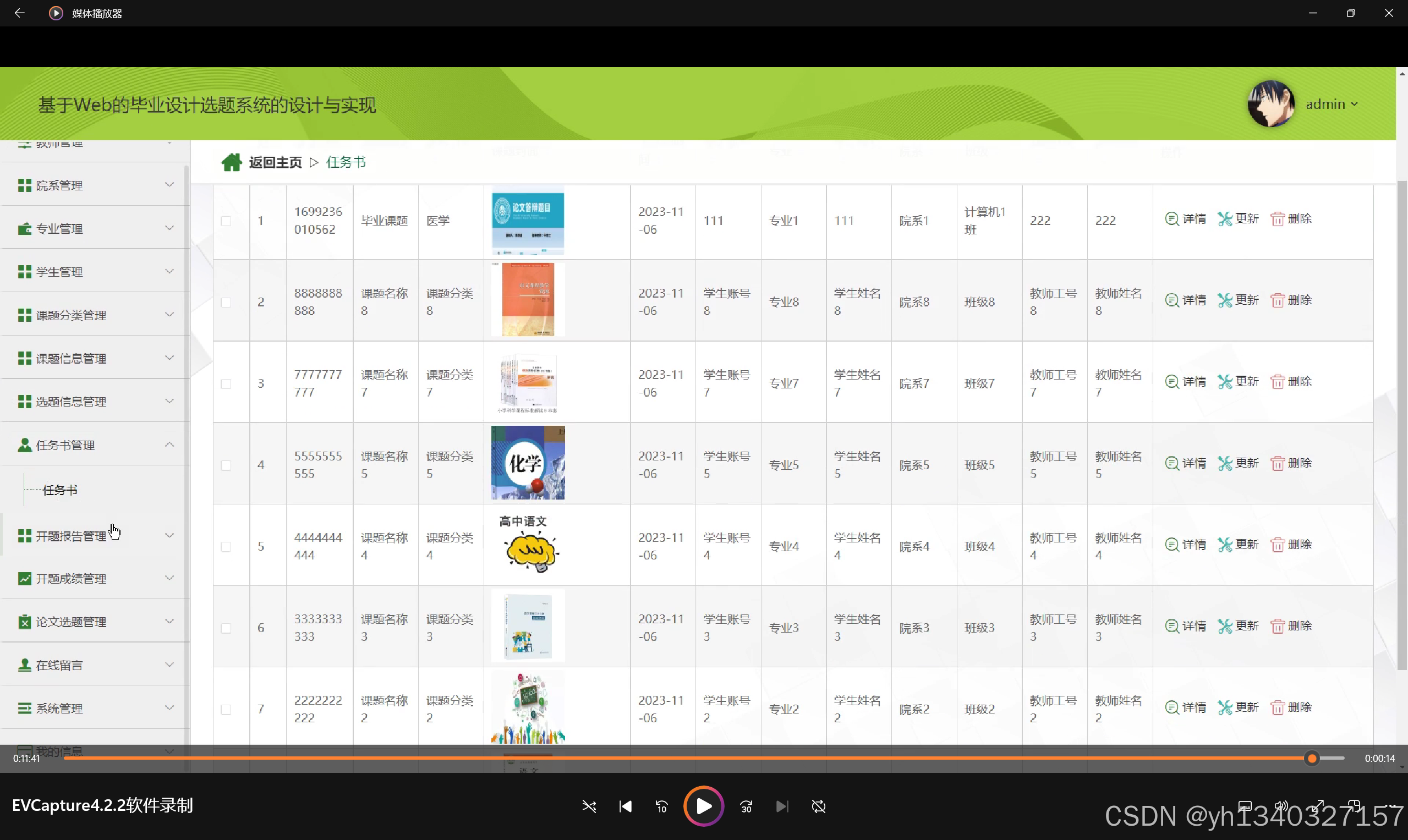Skip back 10 seconds icon

[x=661, y=806]
